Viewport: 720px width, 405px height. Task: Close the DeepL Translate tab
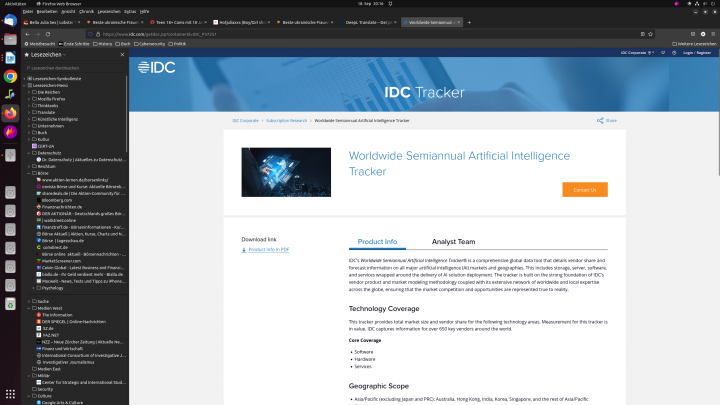pyautogui.click(x=395, y=22)
